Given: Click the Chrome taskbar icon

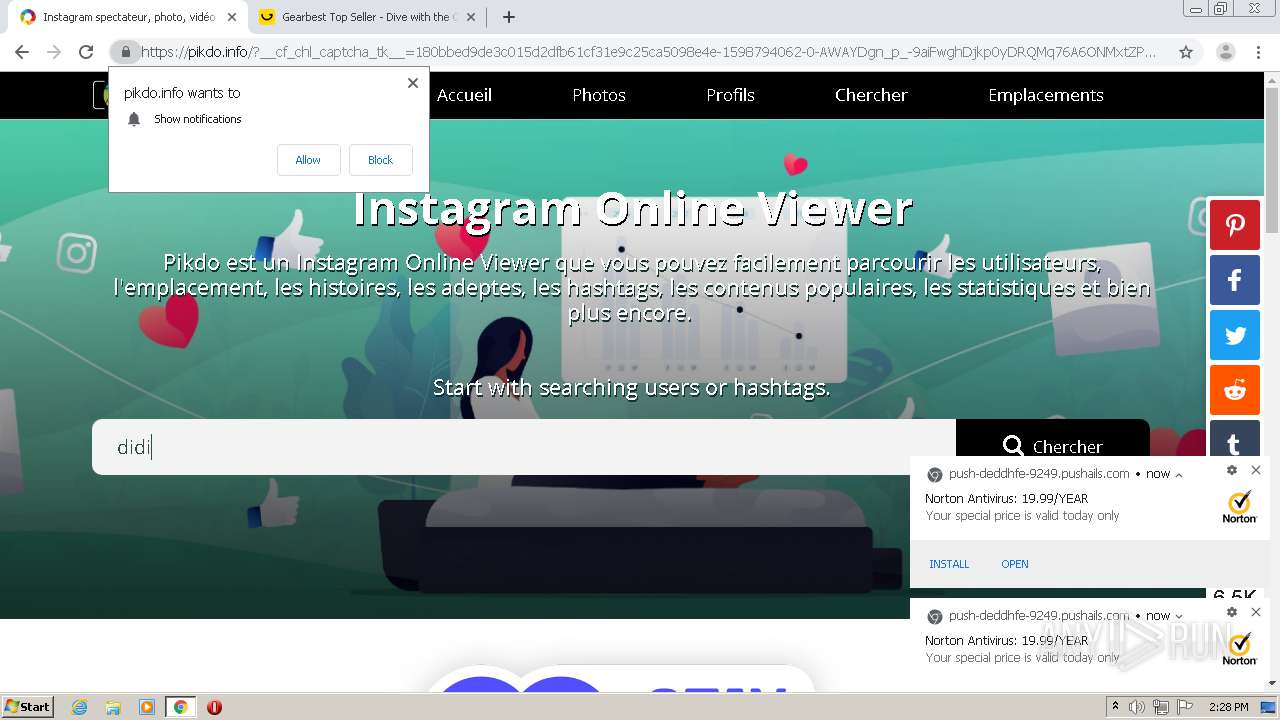Looking at the screenshot, I should click(x=180, y=707).
